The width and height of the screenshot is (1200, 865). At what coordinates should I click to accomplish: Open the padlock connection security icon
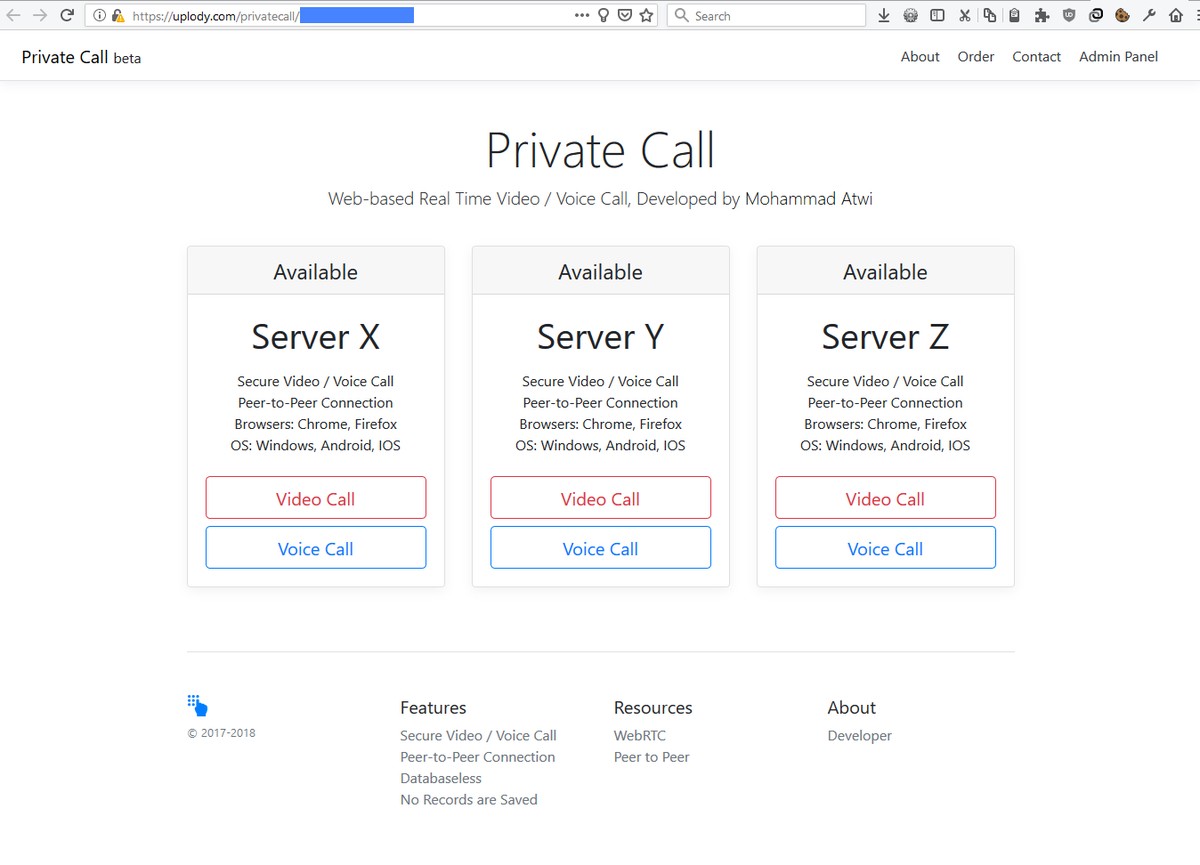[x=118, y=16]
